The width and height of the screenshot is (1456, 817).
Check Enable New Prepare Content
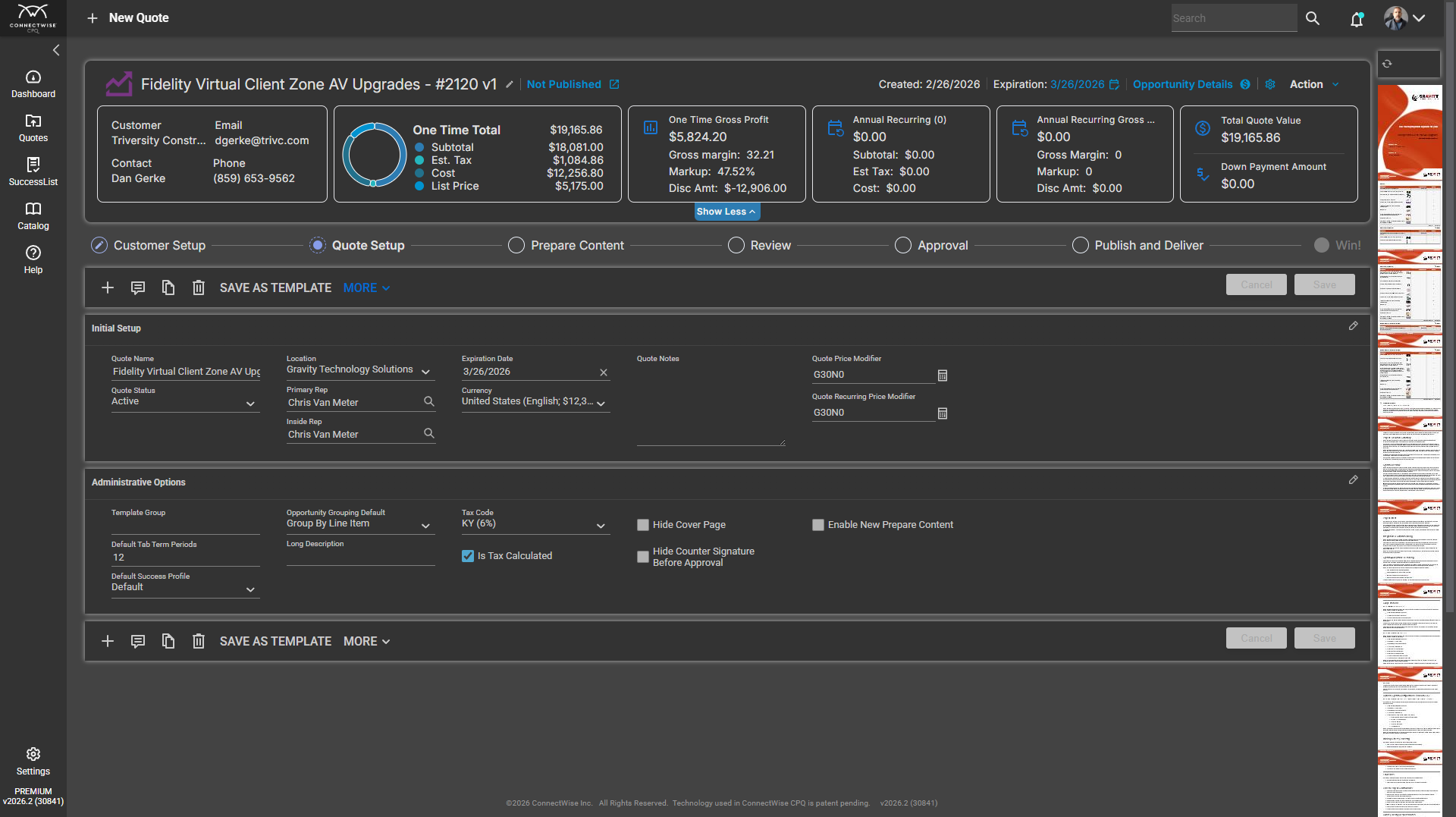point(818,525)
